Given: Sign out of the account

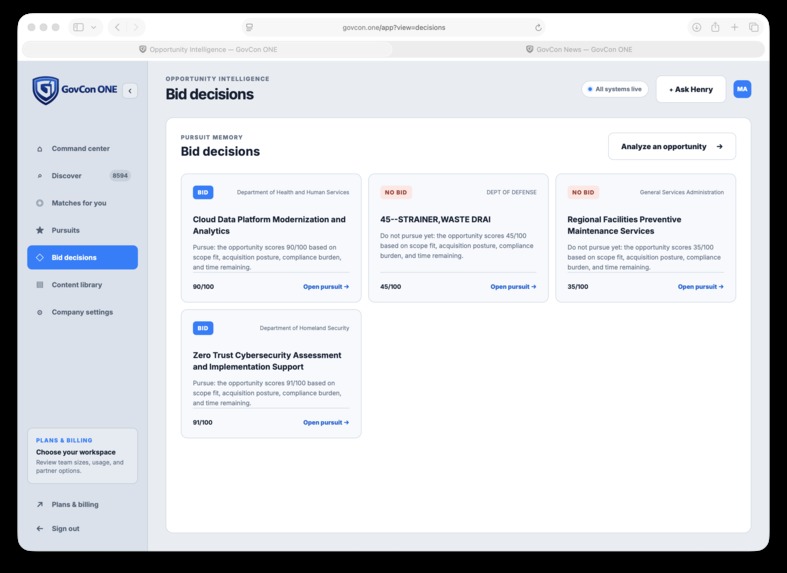Looking at the screenshot, I should pyautogui.click(x=65, y=528).
